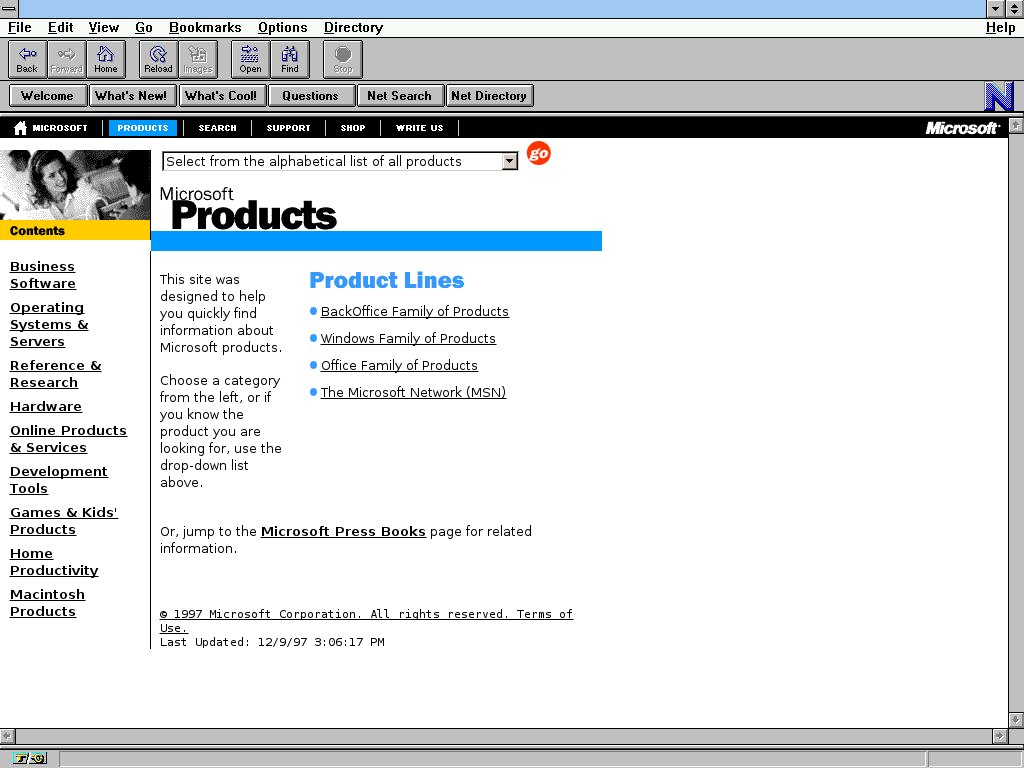Click the Home toolbar icon
This screenshot has width=1024, height=768.
pos(106,59)
